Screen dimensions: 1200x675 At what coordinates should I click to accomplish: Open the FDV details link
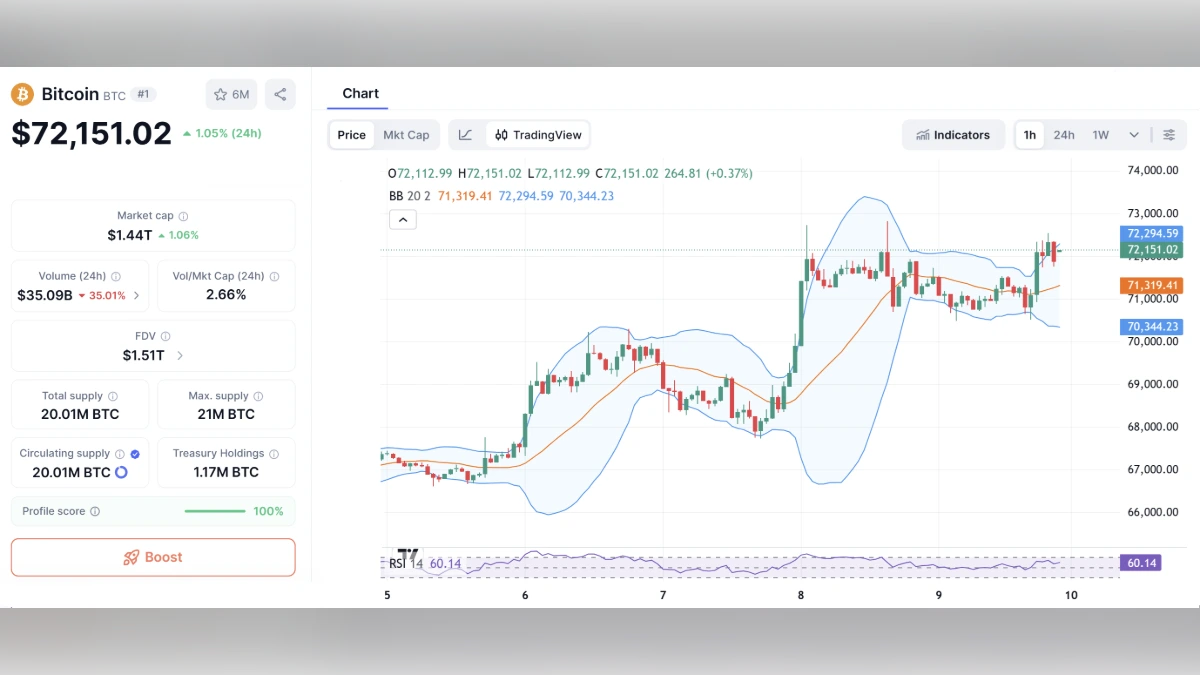[179, 355]
